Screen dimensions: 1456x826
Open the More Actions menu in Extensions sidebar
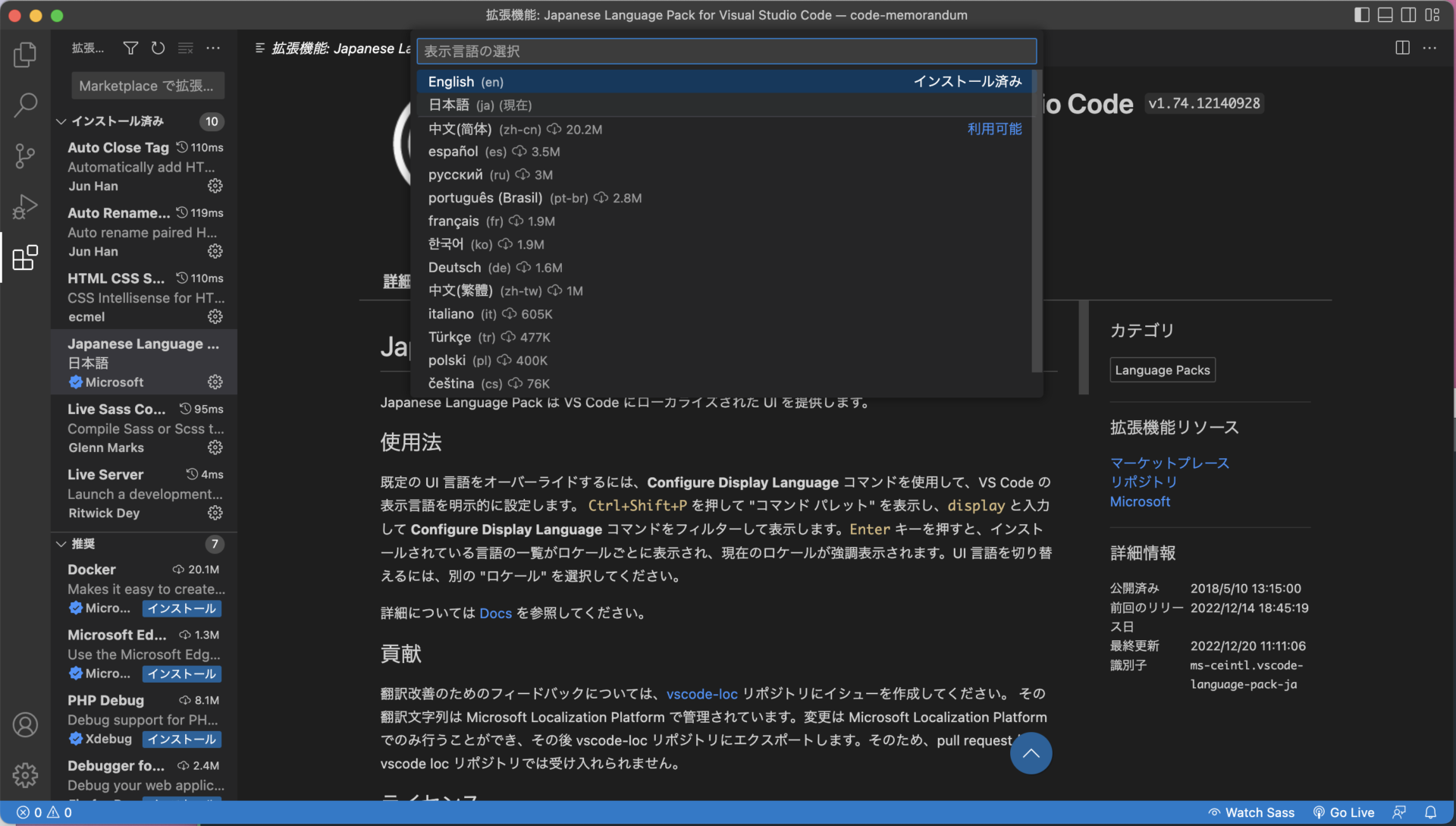(x=212, y=48)
